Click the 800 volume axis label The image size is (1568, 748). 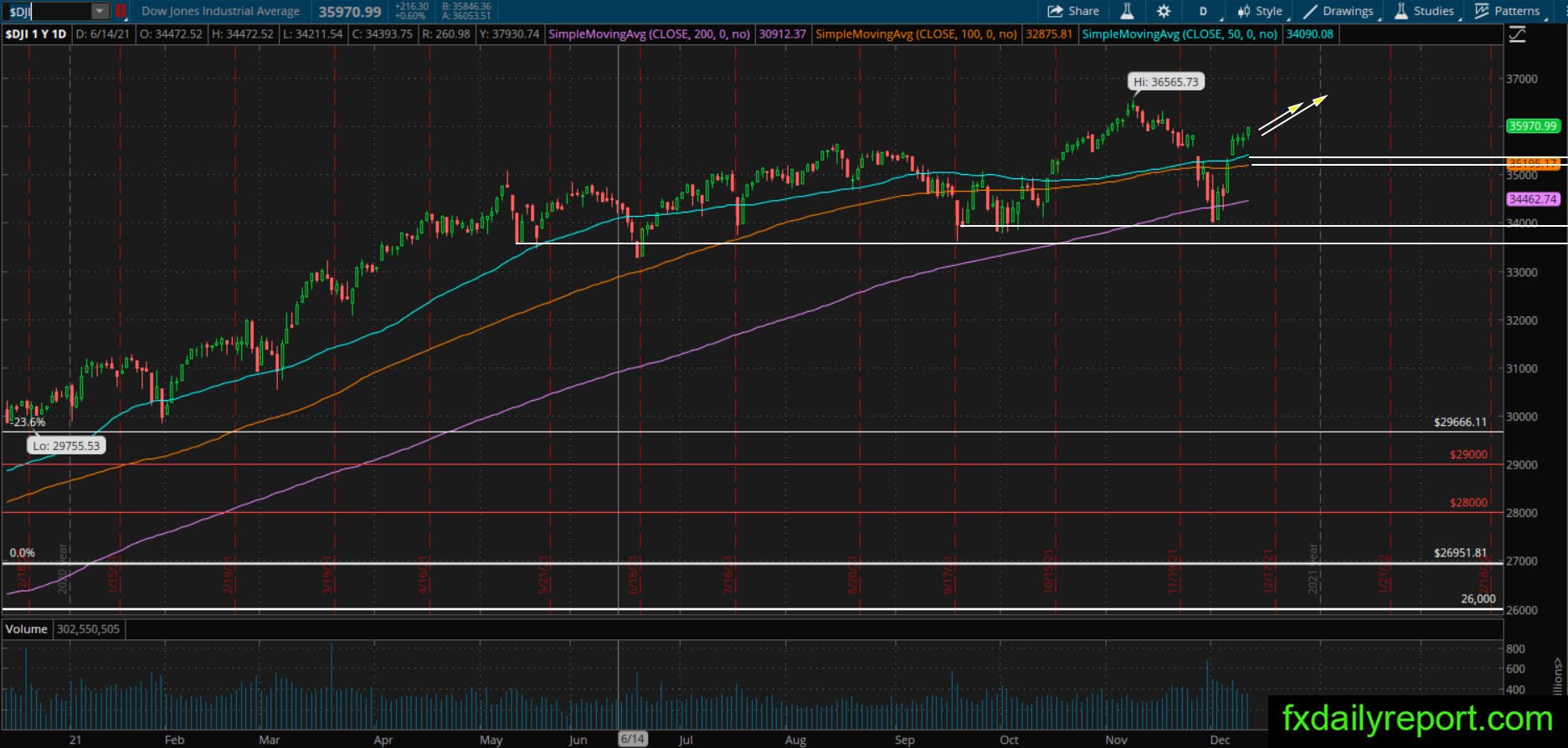tap(1515, 648)
